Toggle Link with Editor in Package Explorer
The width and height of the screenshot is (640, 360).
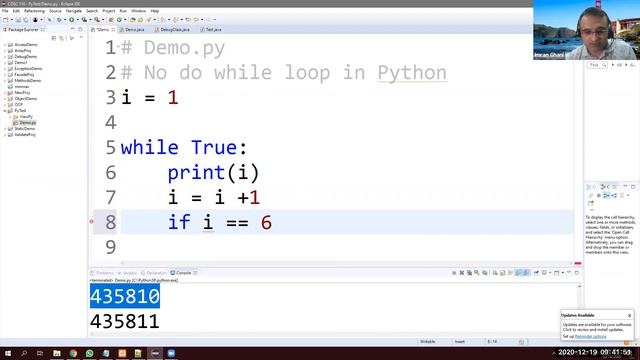coord(62,38)
